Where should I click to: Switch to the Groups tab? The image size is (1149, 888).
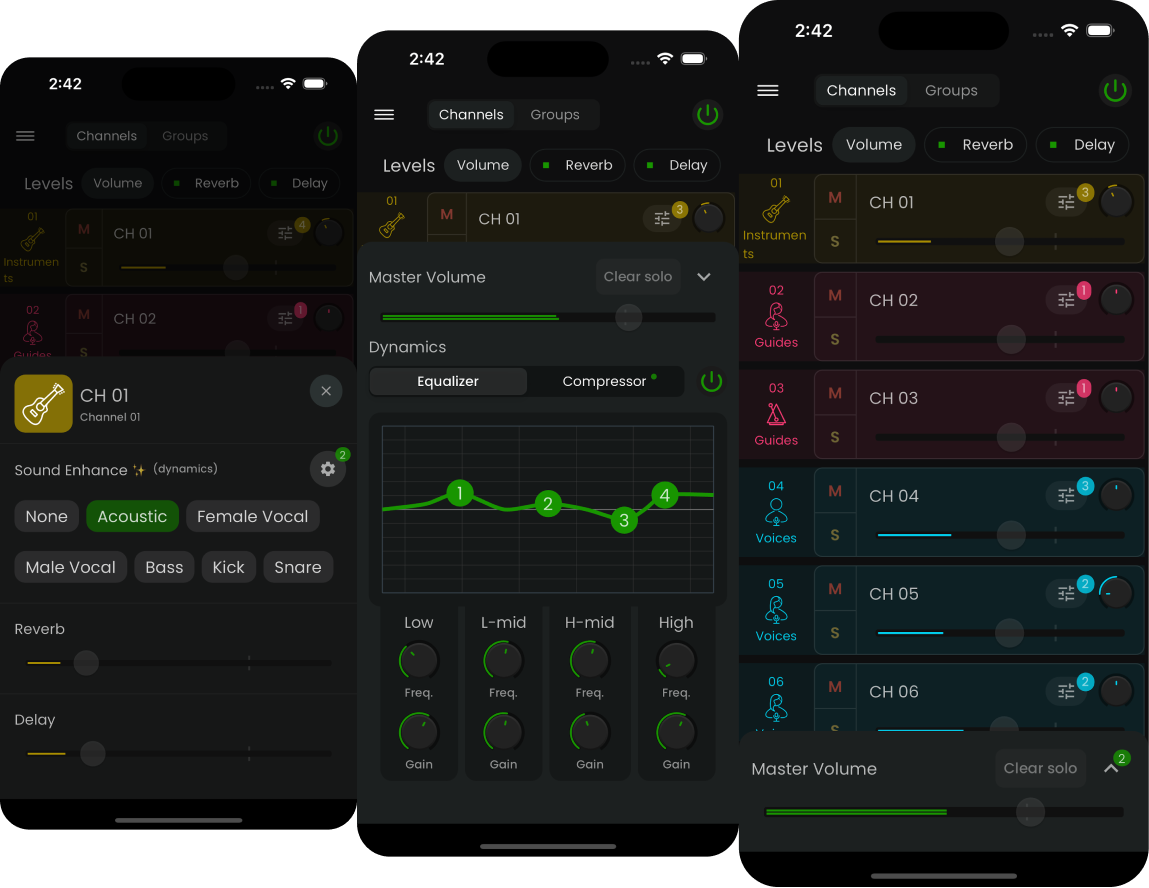(x=951, y=90)
